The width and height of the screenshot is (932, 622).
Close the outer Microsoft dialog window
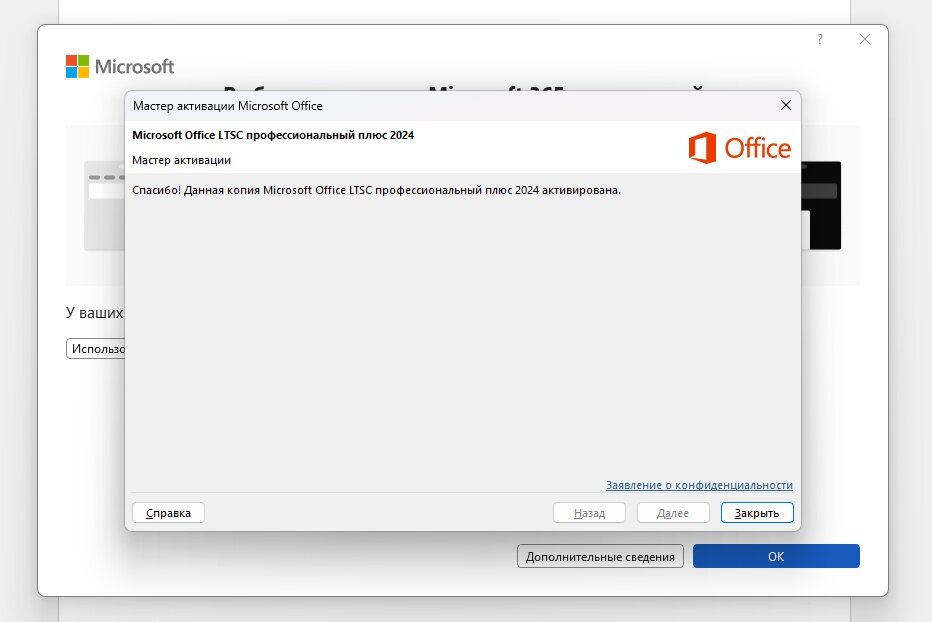pos(865,39)
